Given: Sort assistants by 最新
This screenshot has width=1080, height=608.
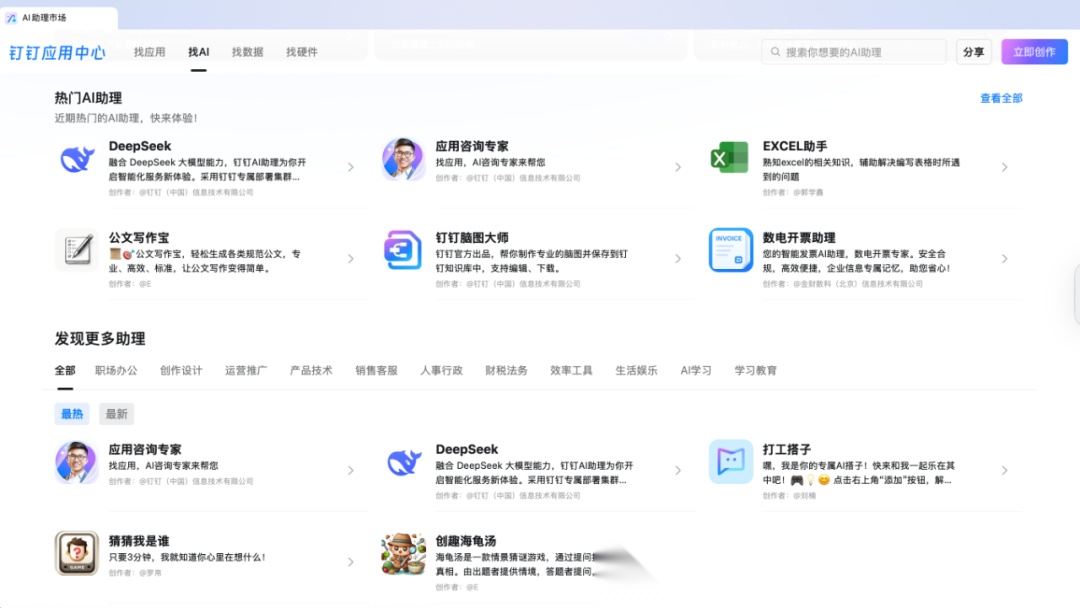Looking at the screenshot, I should (116, 414).
